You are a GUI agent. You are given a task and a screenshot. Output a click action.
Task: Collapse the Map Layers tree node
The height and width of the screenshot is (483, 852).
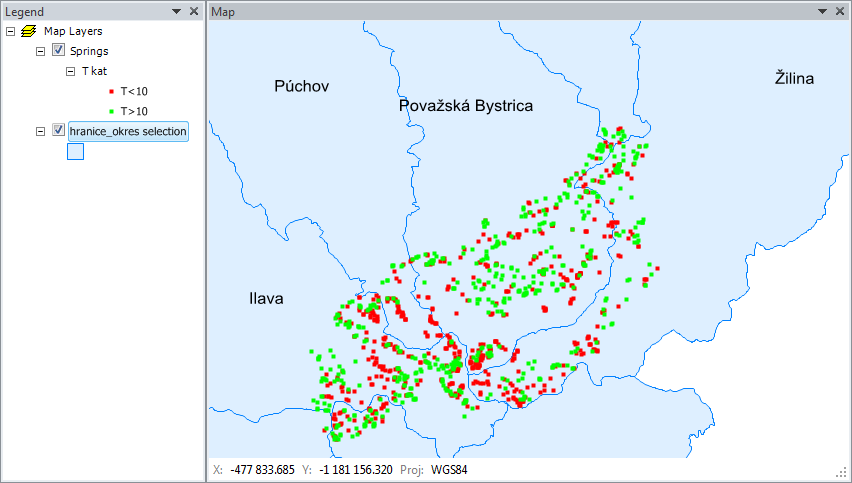click(x=10, y=32)
